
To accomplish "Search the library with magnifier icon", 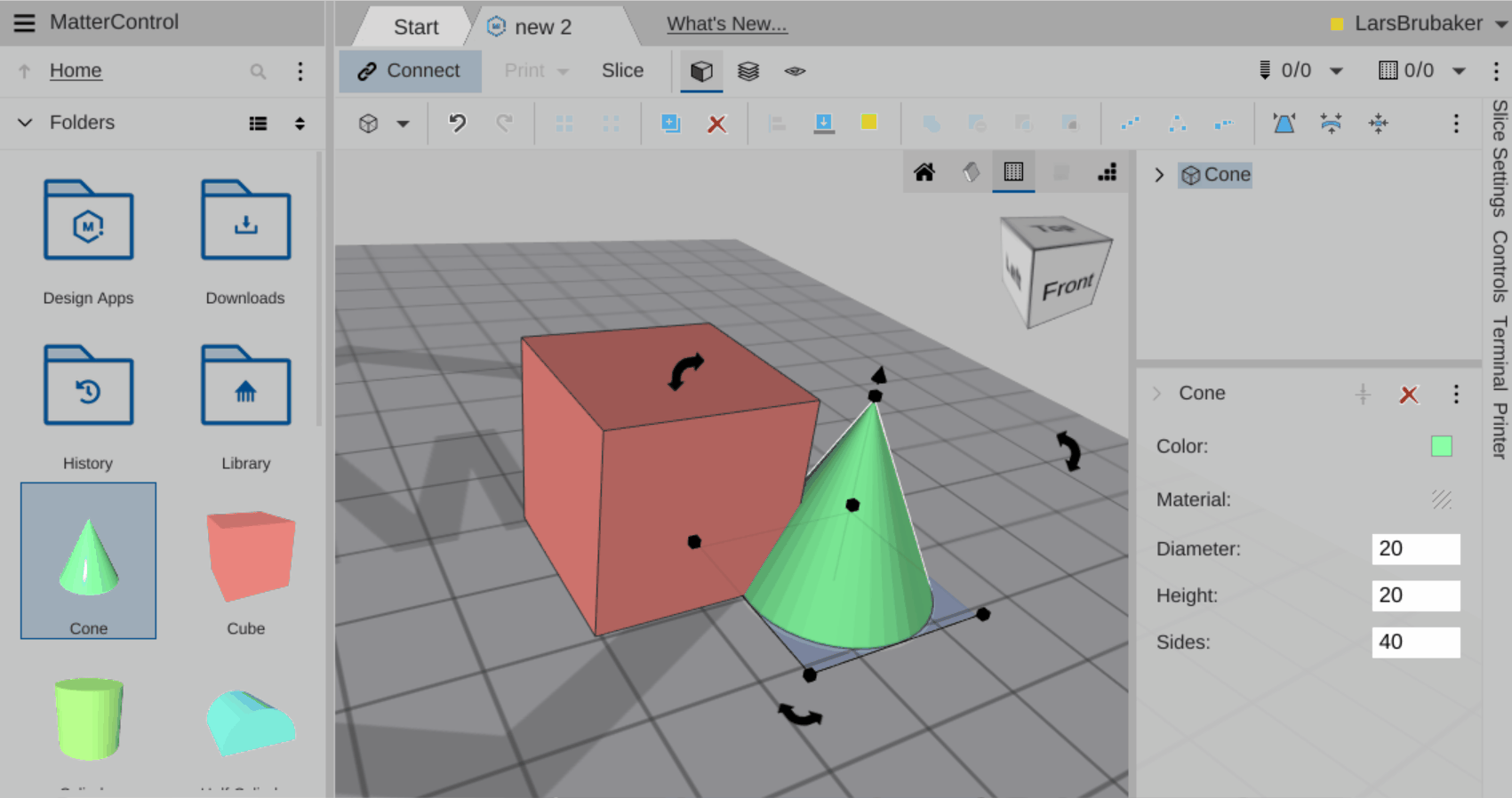I will click(x=258, y=71).
